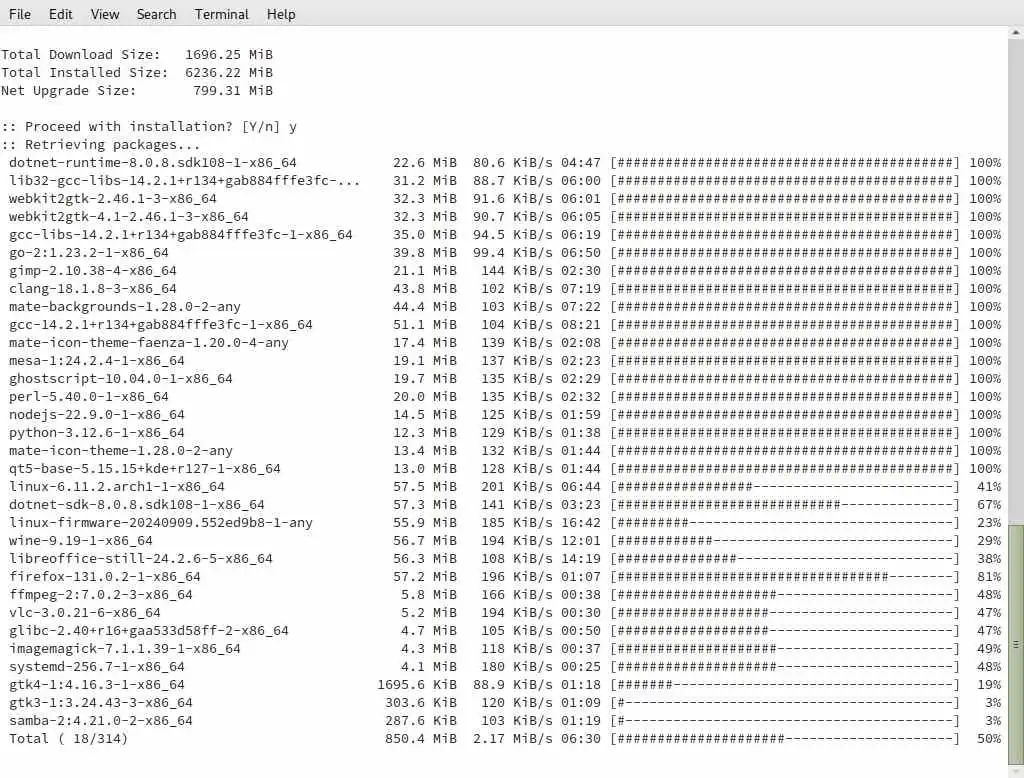Click the '57.5 MiB' size of linux
The height and width of the screenshot is (778, 1024).
[x=424, y=487]
